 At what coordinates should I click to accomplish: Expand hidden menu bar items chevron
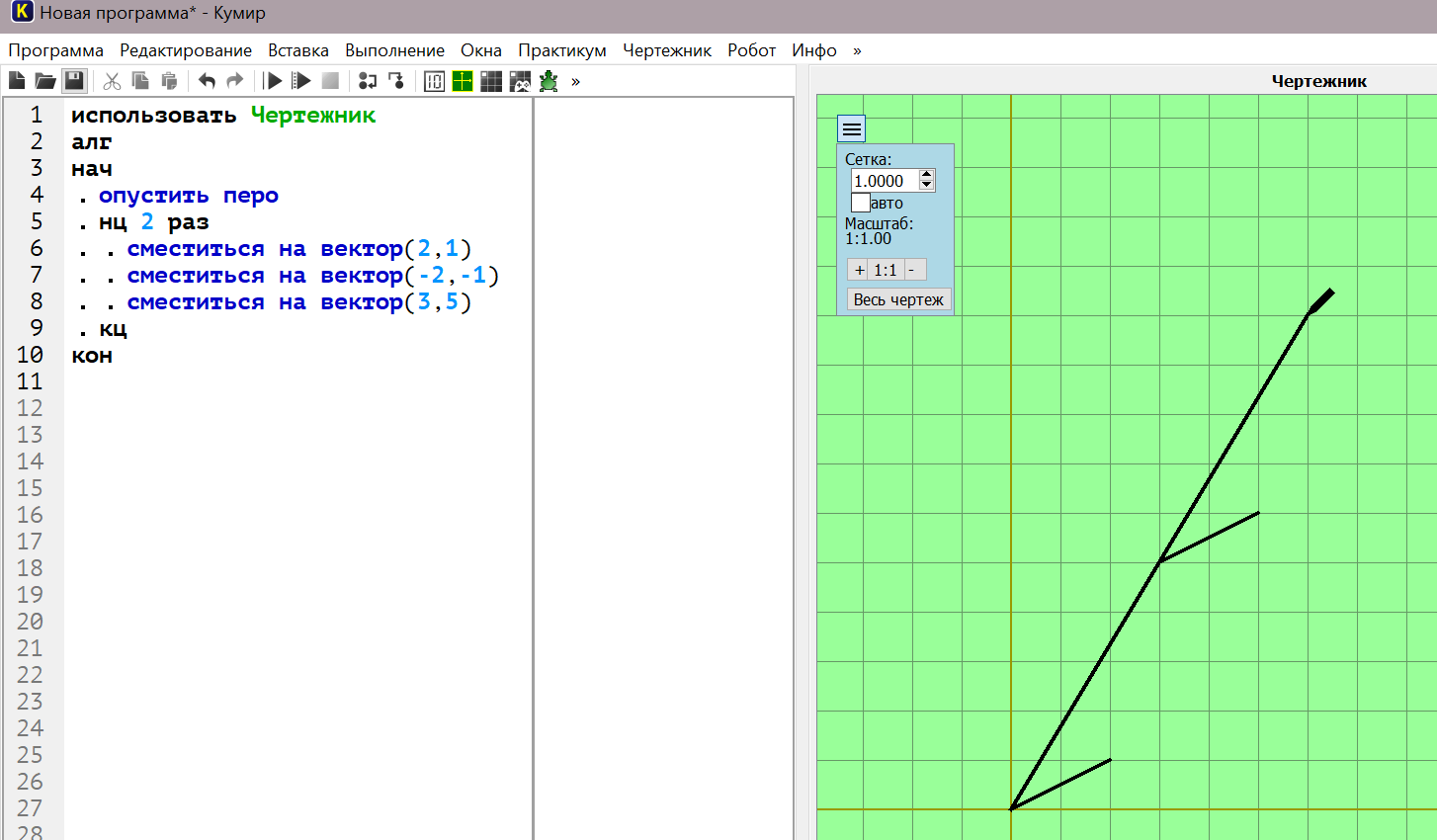pos(857,50)
